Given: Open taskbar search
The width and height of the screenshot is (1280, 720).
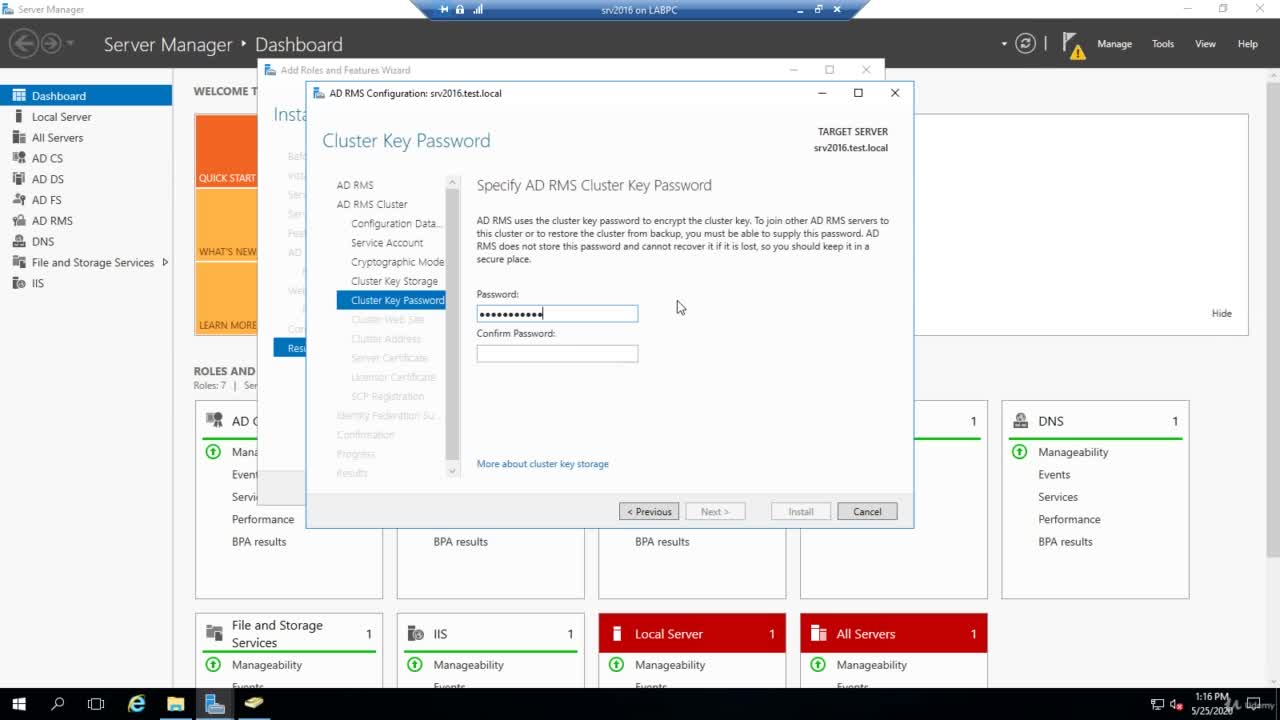Looking at the screenshot, I should (x=57, y=704).
